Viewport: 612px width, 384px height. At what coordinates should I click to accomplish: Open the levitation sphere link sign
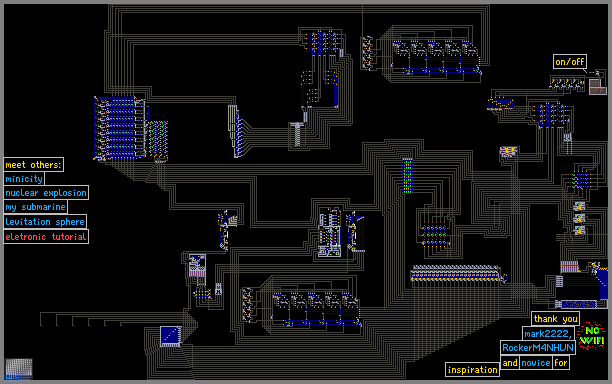click(45, 222)
